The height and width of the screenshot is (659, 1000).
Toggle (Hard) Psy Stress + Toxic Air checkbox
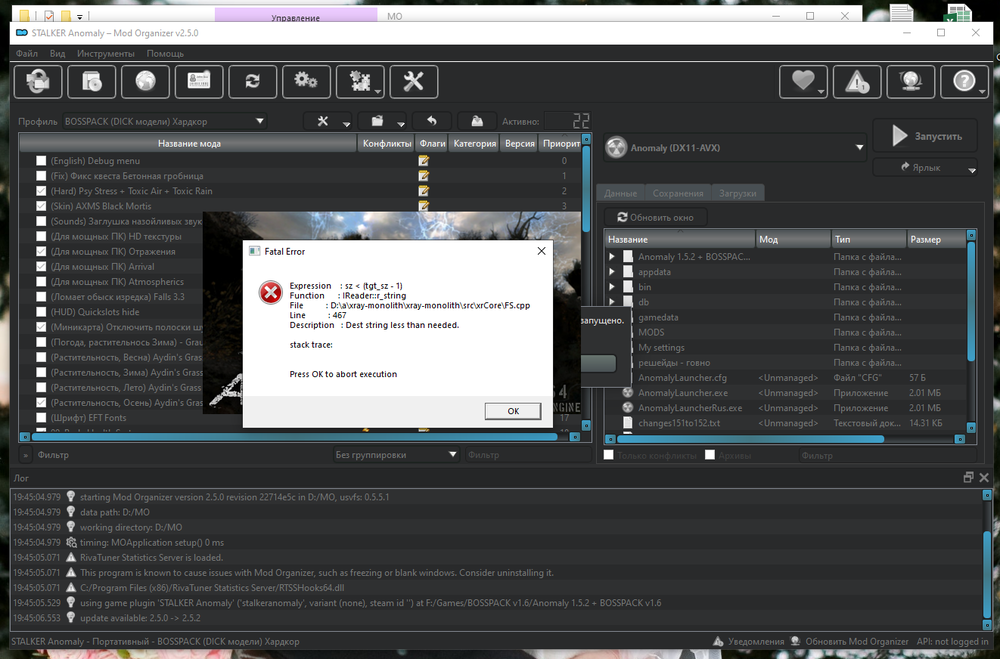tap(41, 191)
